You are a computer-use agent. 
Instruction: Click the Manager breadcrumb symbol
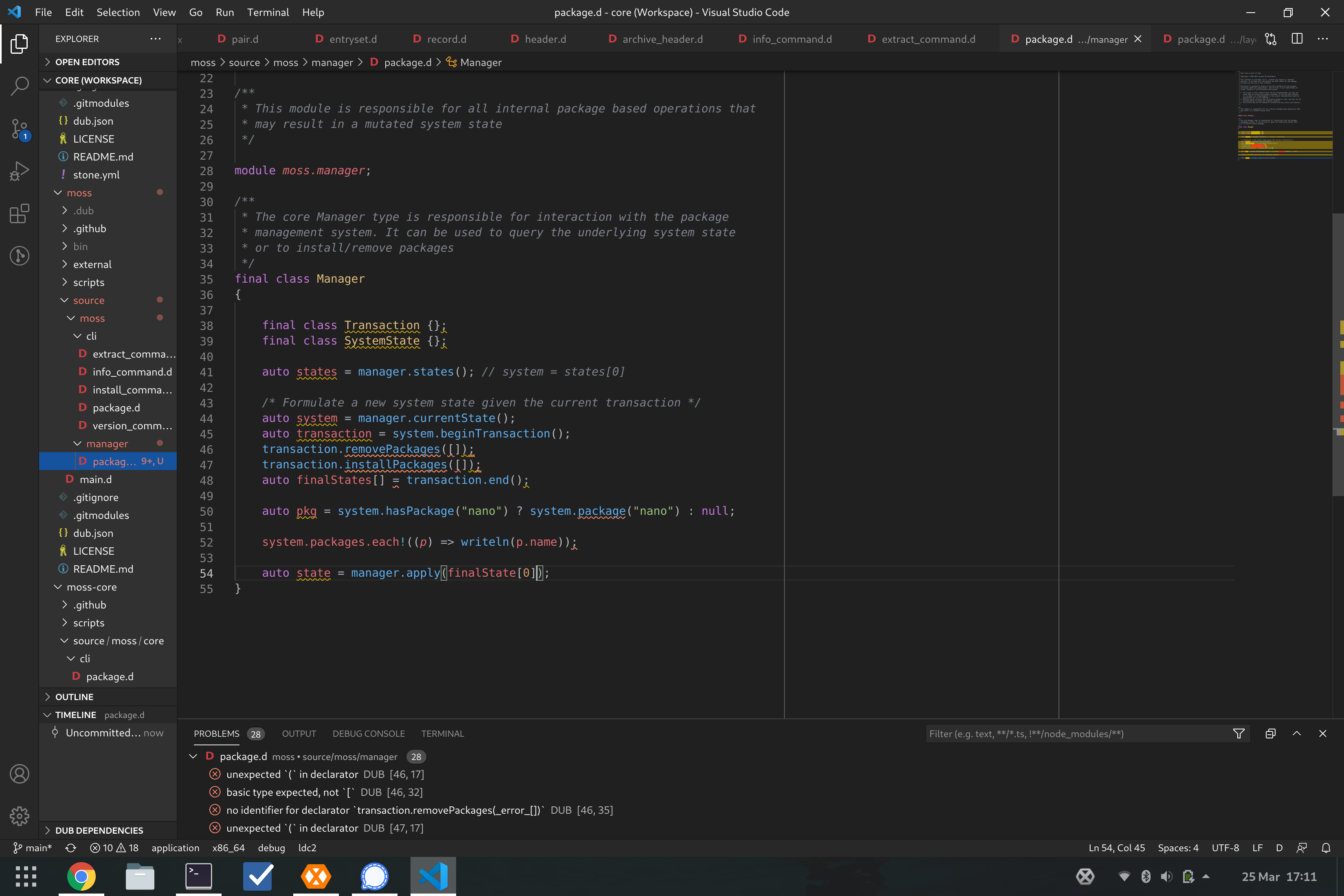tap(474, 62)
